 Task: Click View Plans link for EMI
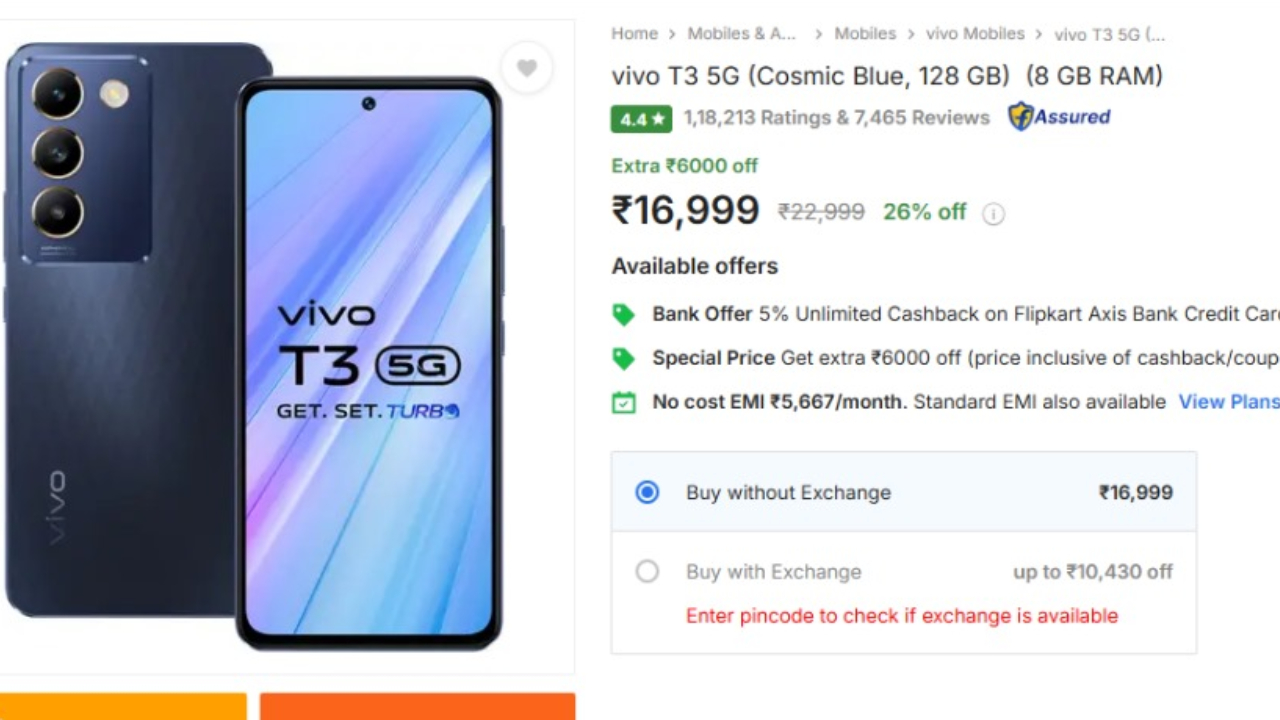point(1228,402)
